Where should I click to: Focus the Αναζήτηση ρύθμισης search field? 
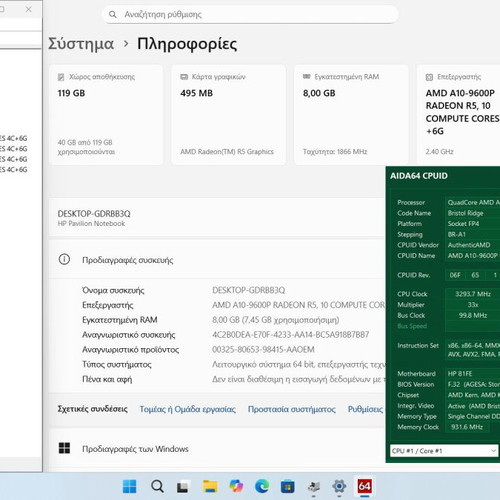point(250,14)
